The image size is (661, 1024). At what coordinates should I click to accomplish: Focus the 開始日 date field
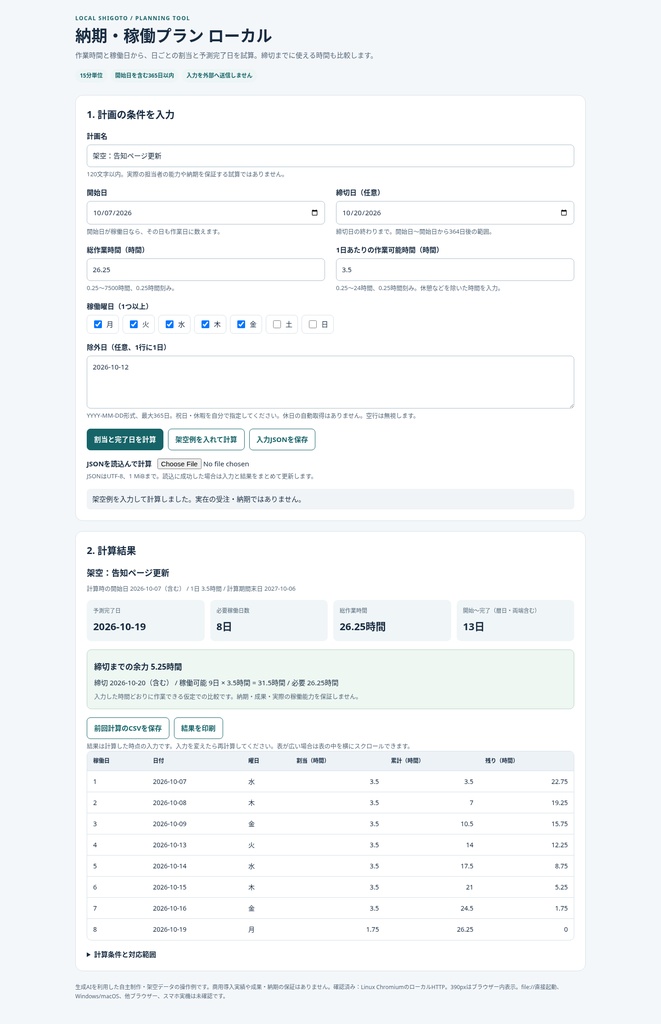(206, 213)
